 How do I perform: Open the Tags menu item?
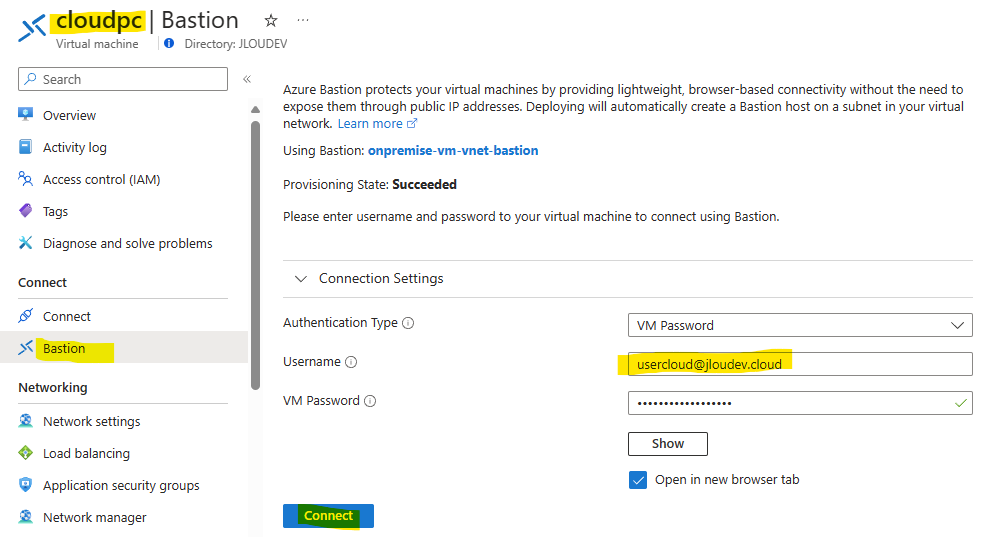(x=55, y=212)
